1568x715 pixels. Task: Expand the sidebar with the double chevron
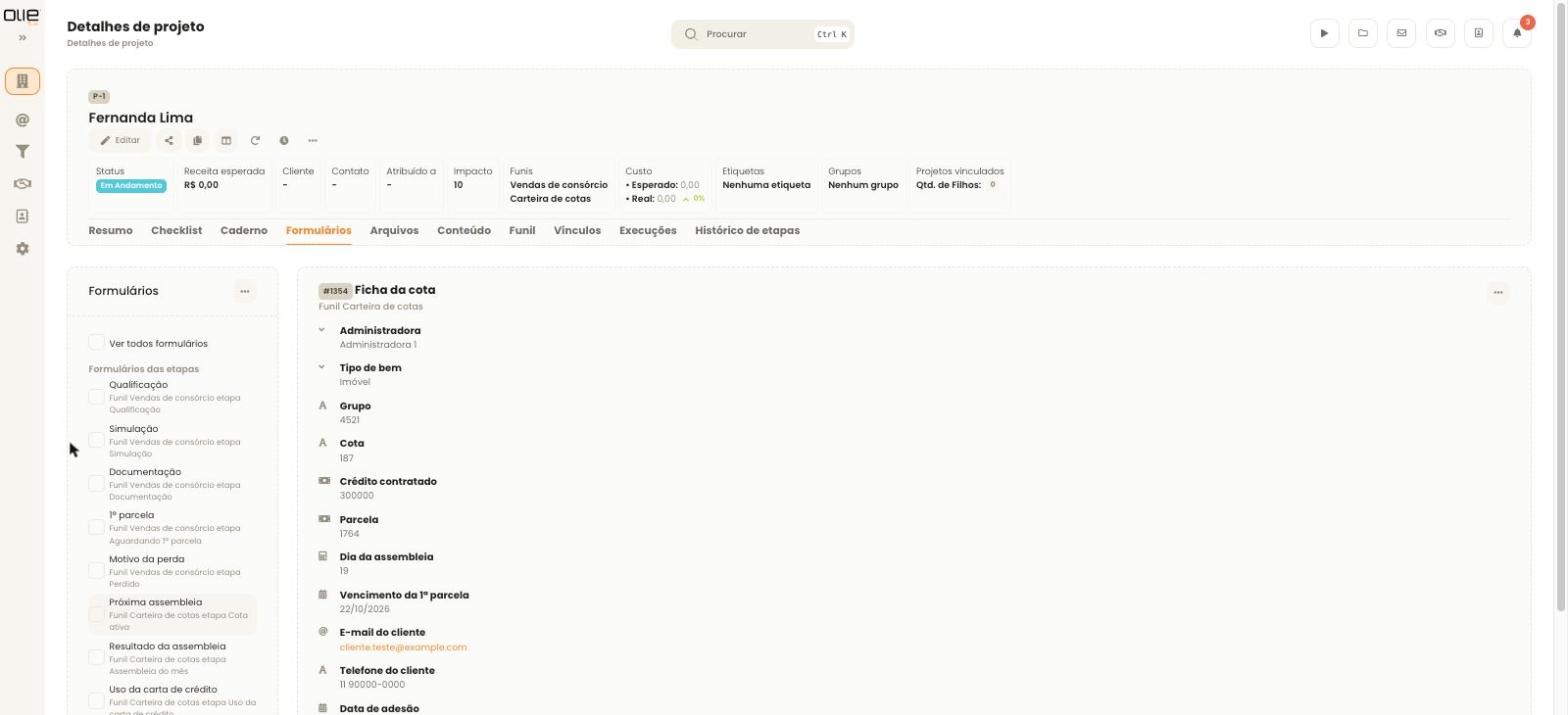22,38
